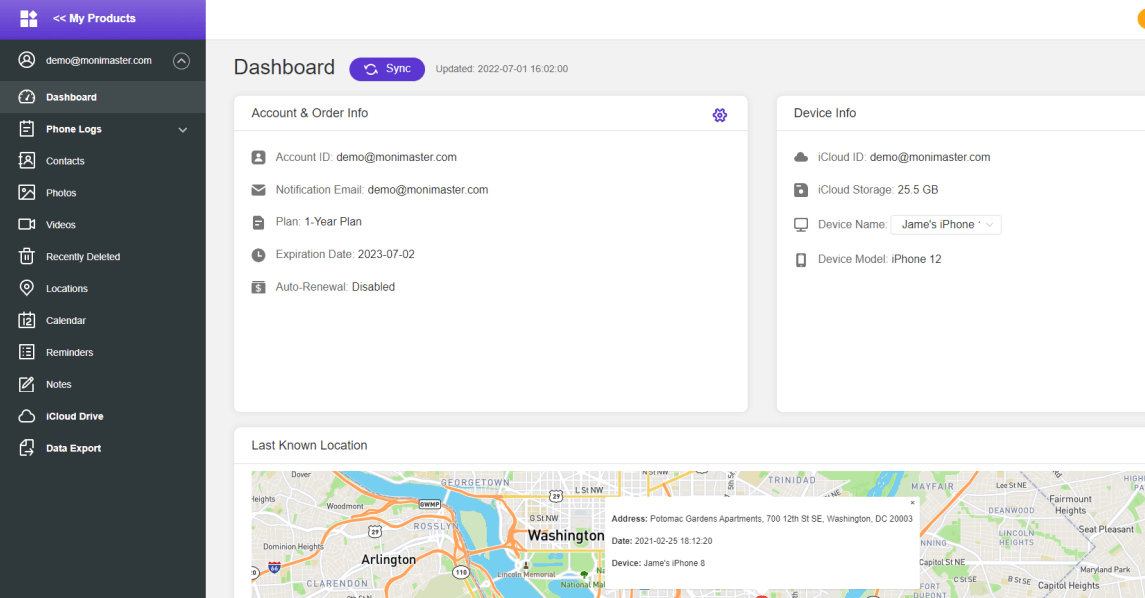Click the Videos camera icon
The image size is (1145, 598).
tap(26, 224)
